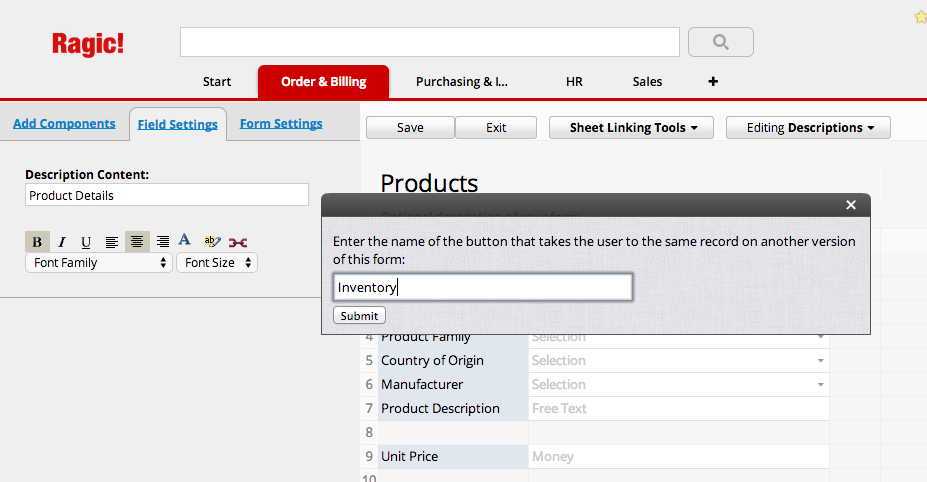Toggle bold formatting button
927x482 pixels.
pyautogui.click(x=37, y=242)
